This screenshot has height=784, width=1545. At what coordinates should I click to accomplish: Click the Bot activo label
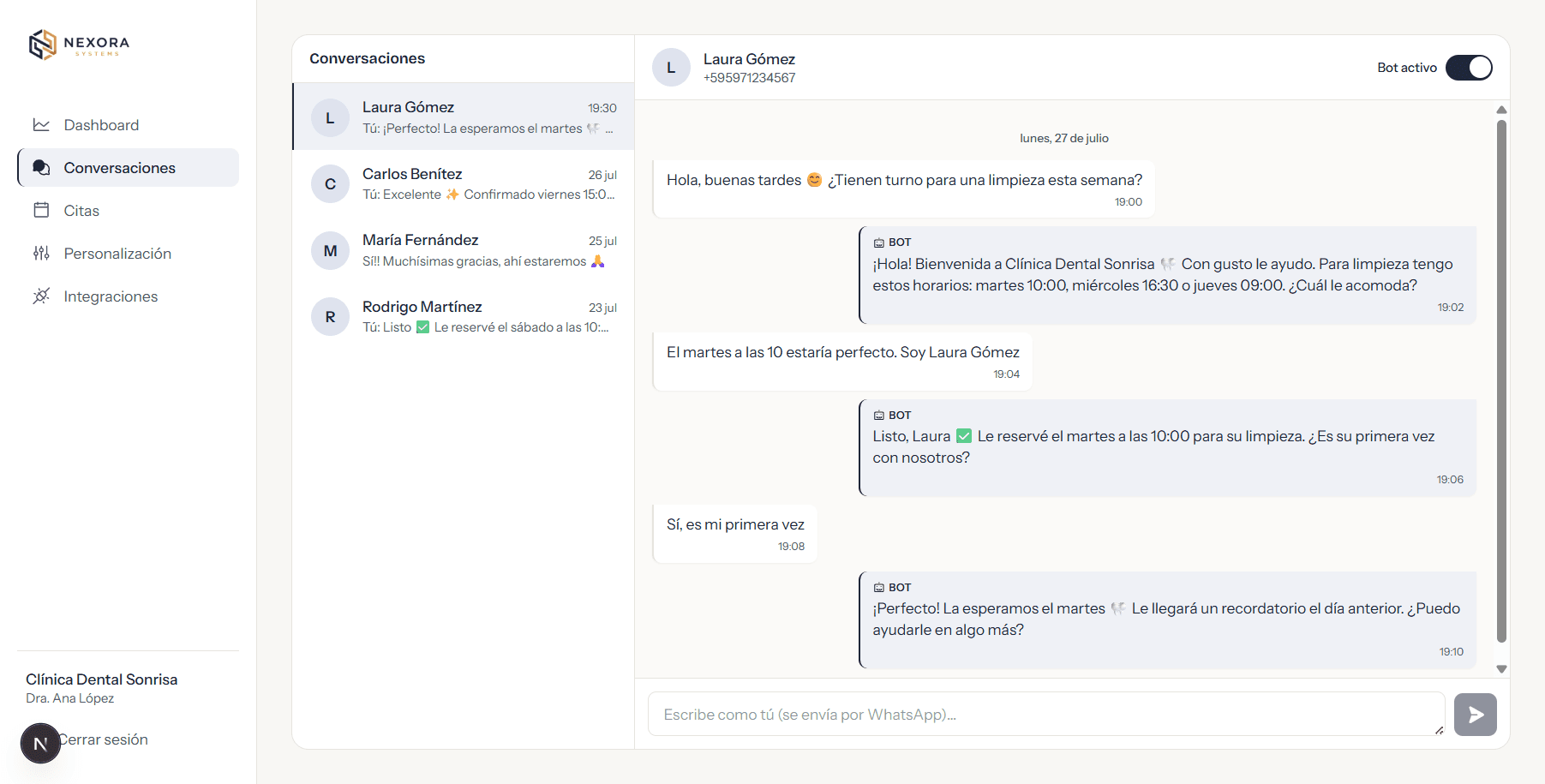(1407, 68)
